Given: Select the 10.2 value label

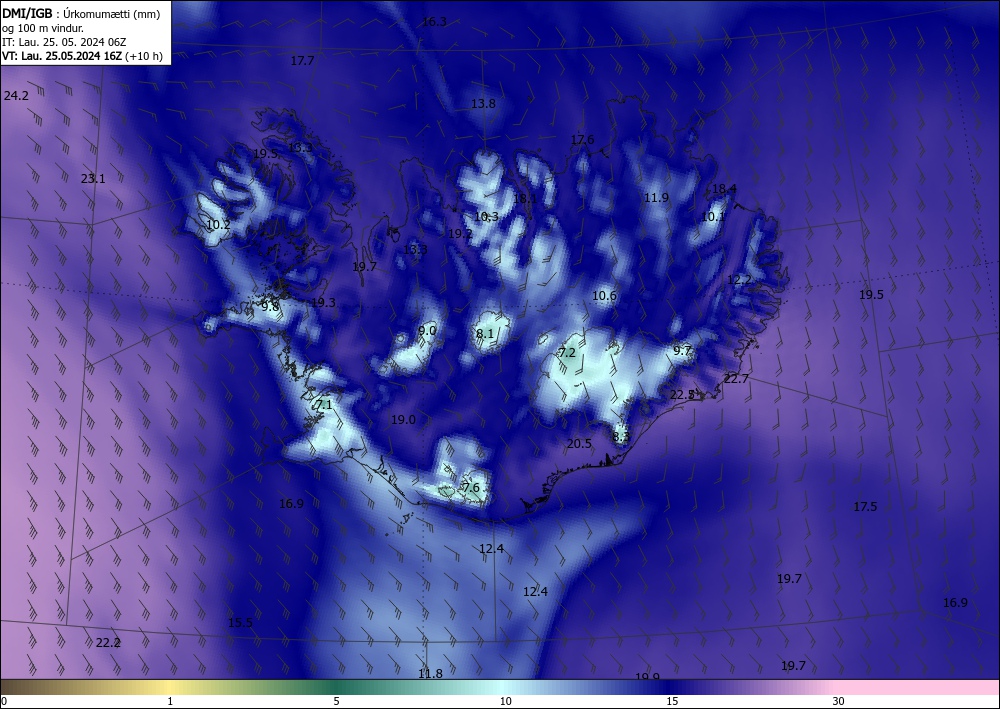Looking at the screenshot, I should pos(218,224).
